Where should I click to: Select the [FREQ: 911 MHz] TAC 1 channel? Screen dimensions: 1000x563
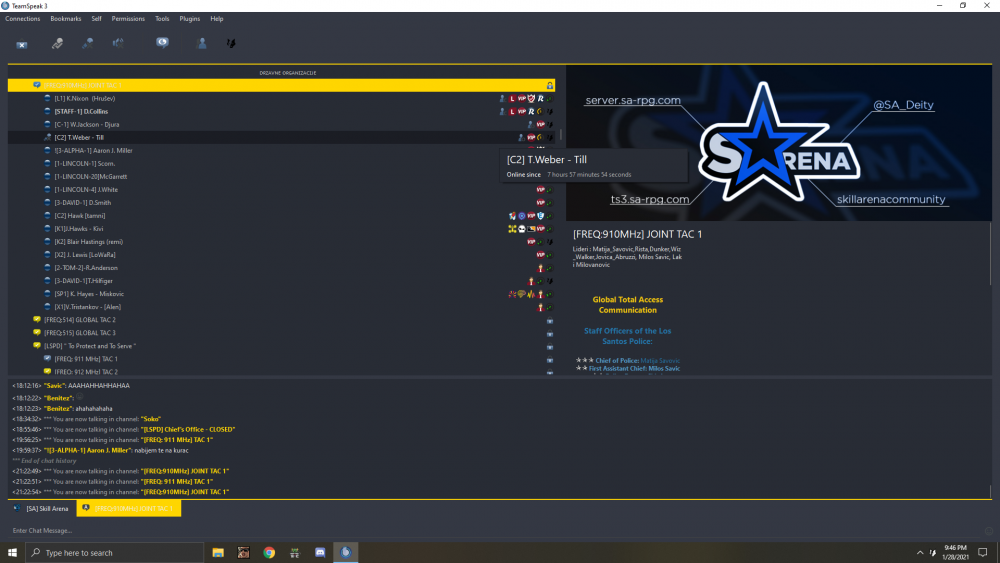86,359
